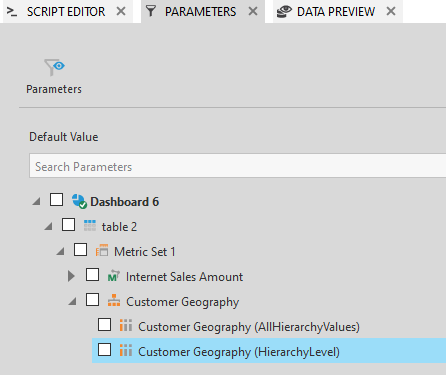The width and height of the screenshot is (446, 375).
Task: Click the Data Preview eye icon
Action: tap(284, 12)
